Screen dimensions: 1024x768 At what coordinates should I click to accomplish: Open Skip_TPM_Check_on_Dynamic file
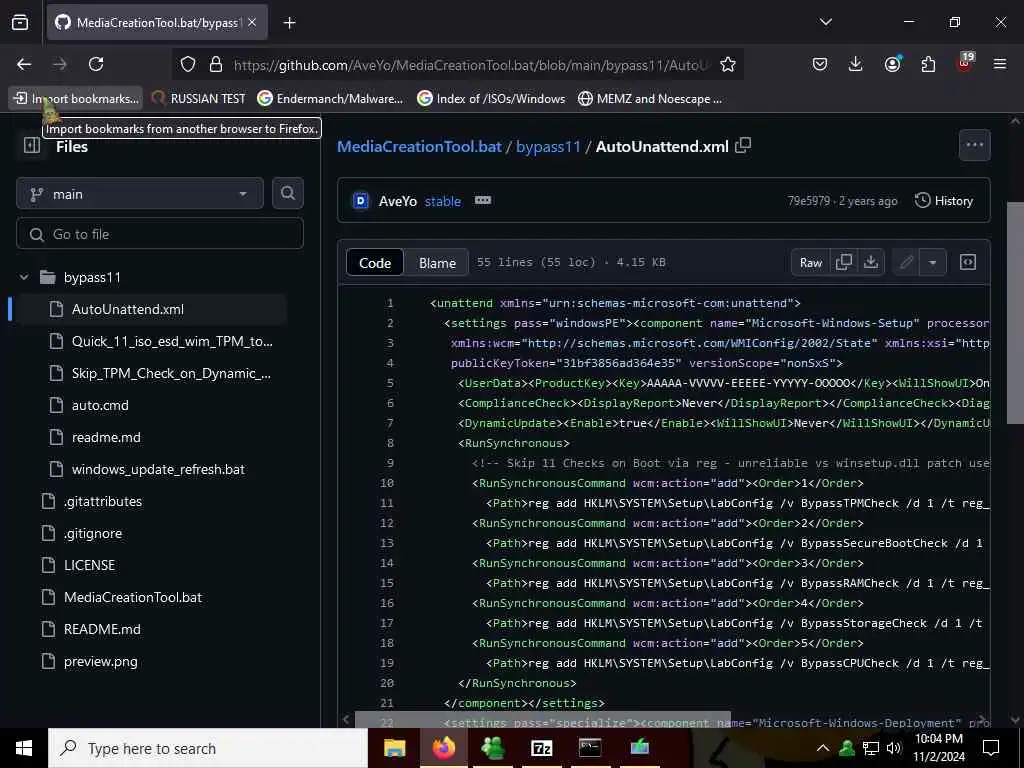pyautogui.click(x=171, y=373)
